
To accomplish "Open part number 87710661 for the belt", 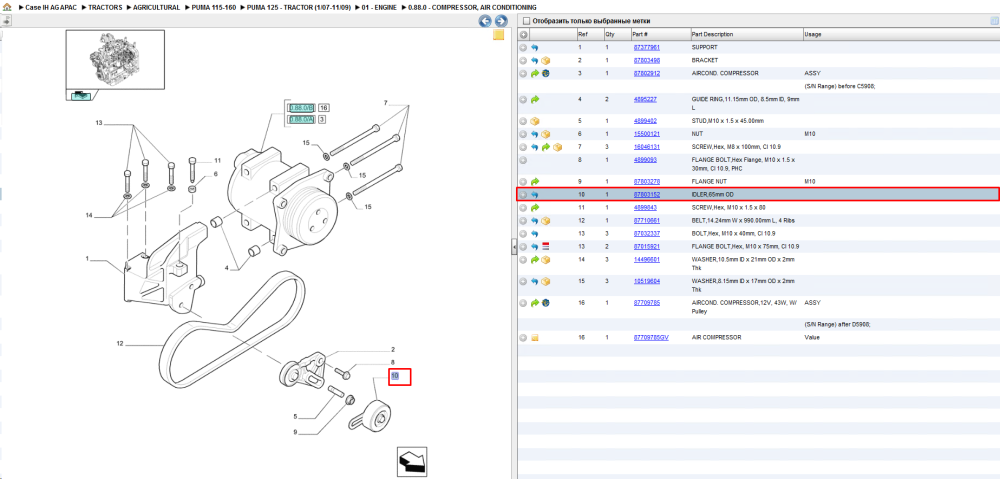I will click(x=646, y=220).
